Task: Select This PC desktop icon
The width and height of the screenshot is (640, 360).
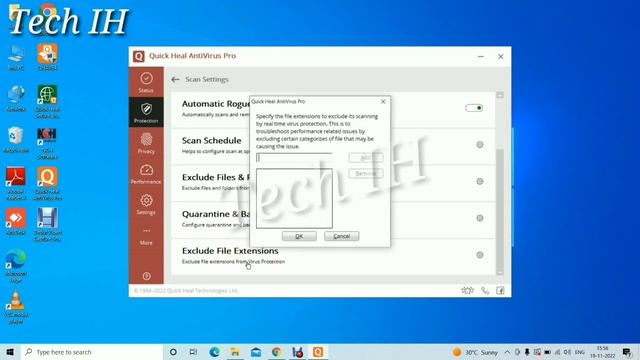Action: click(x=16, y=58)
